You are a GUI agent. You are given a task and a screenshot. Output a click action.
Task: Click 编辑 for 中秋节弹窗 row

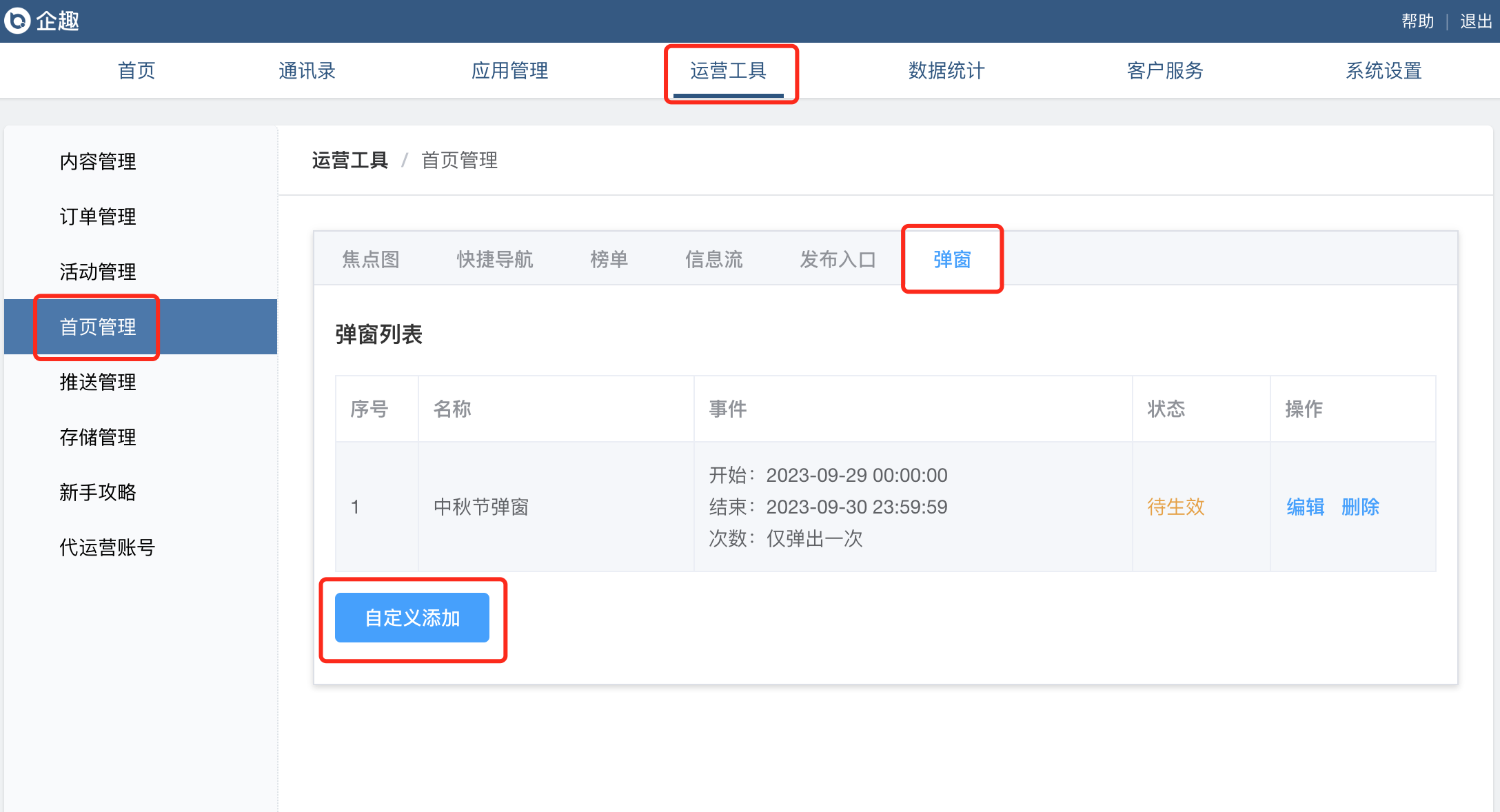(1305, 507)
